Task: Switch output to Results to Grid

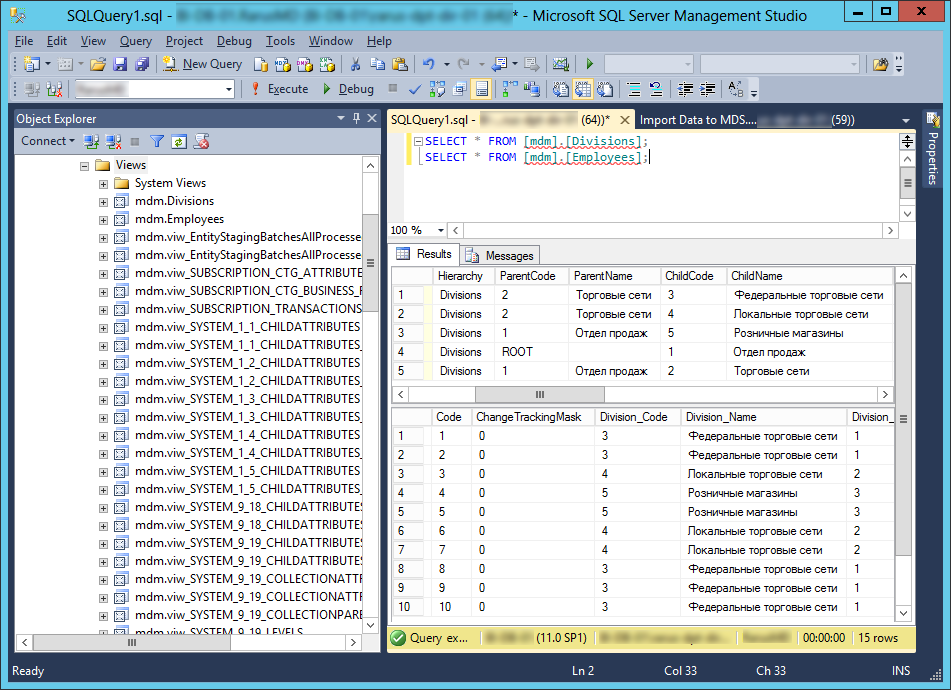Action: click(x=583, y=89)
